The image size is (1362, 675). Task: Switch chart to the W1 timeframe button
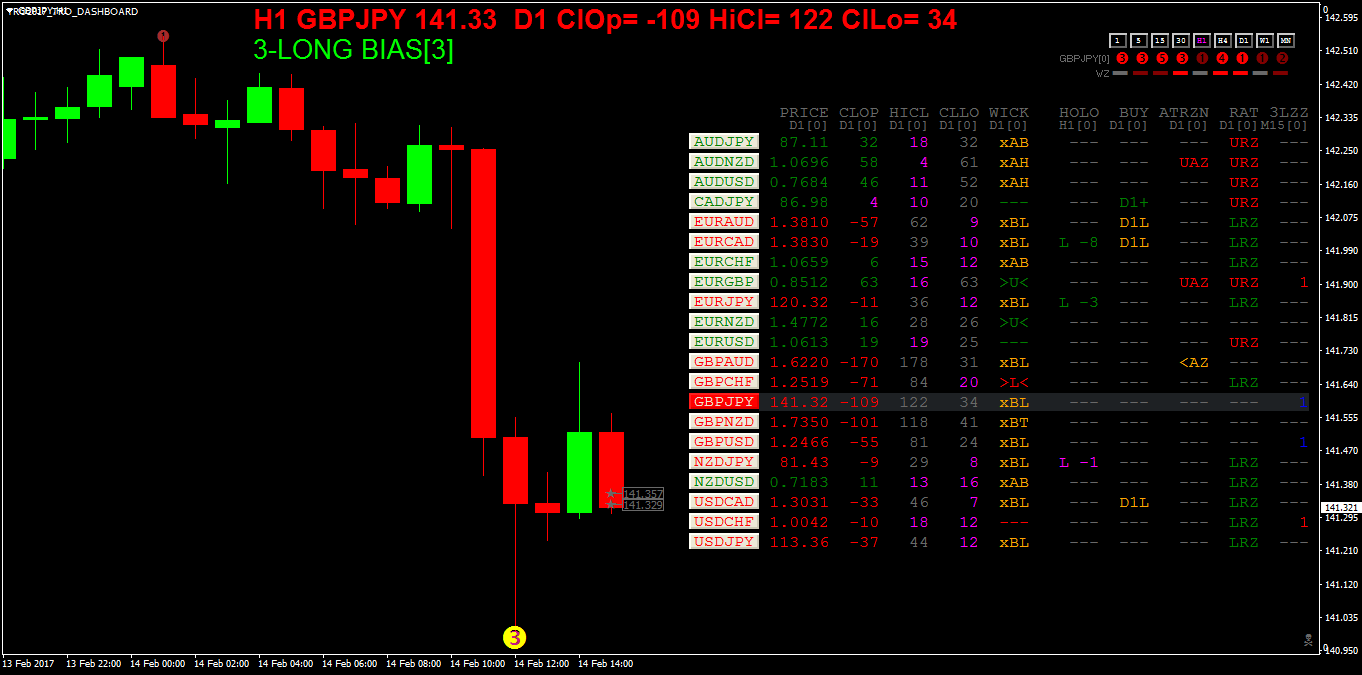[x=1265, y=41]
